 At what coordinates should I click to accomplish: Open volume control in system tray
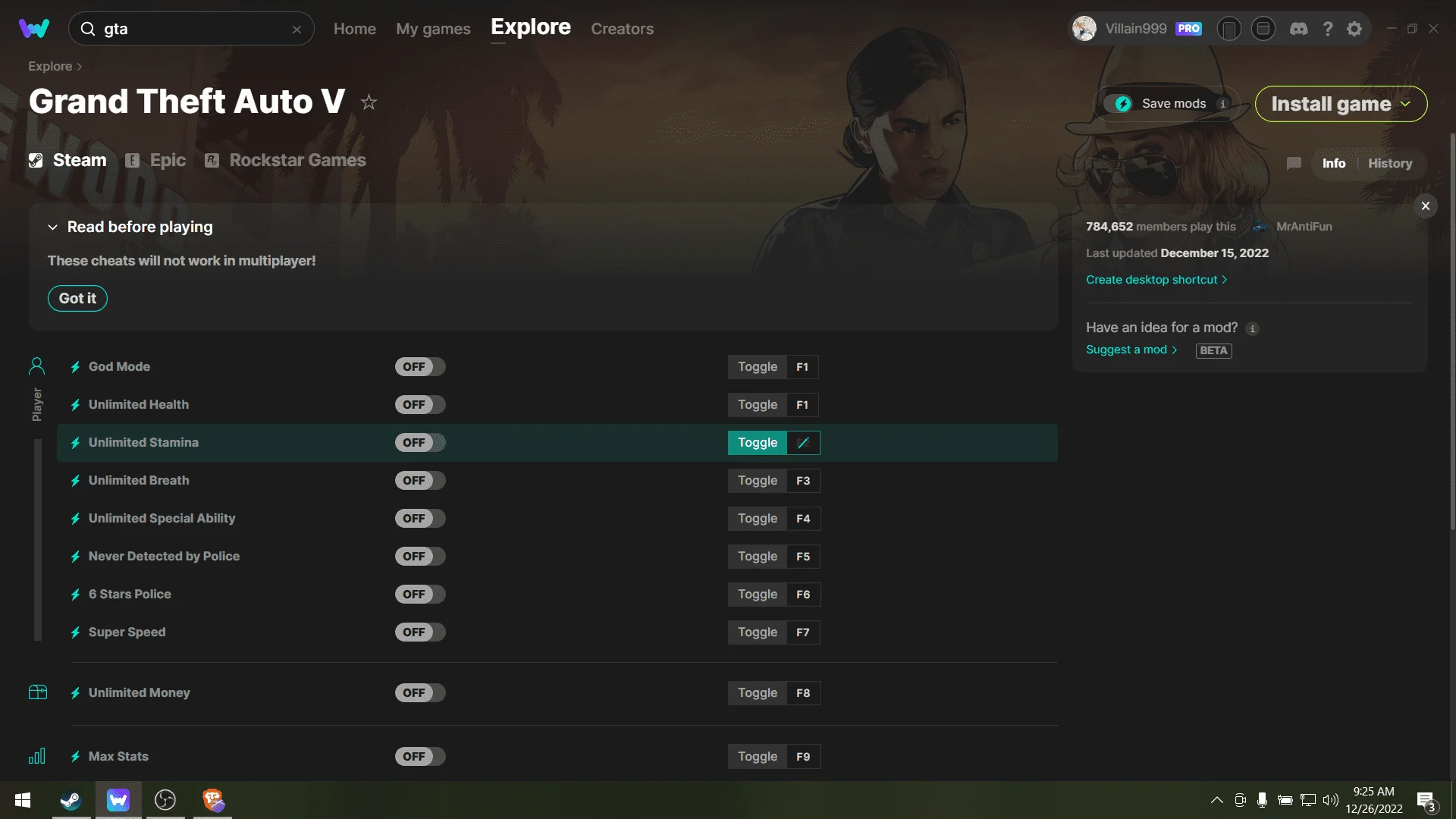click(1330, 800)
